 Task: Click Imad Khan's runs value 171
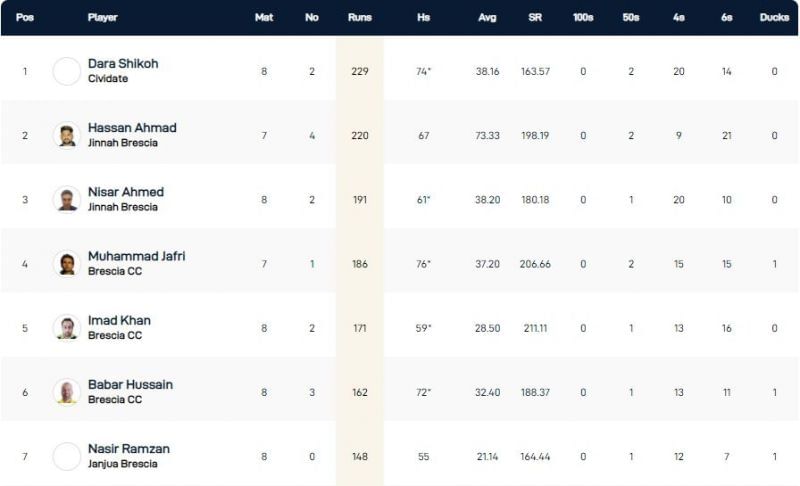pyautogui.click(x=359, y=328)
